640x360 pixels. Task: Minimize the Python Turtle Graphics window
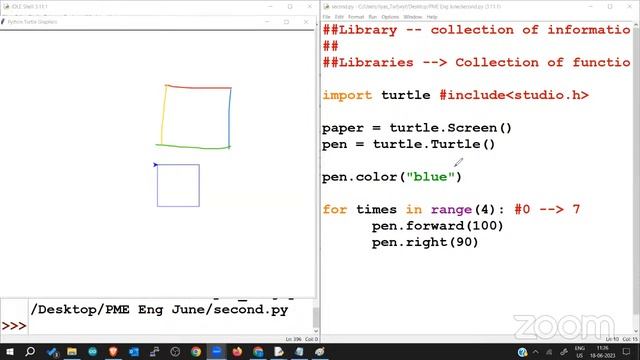[x=267, y=22]
